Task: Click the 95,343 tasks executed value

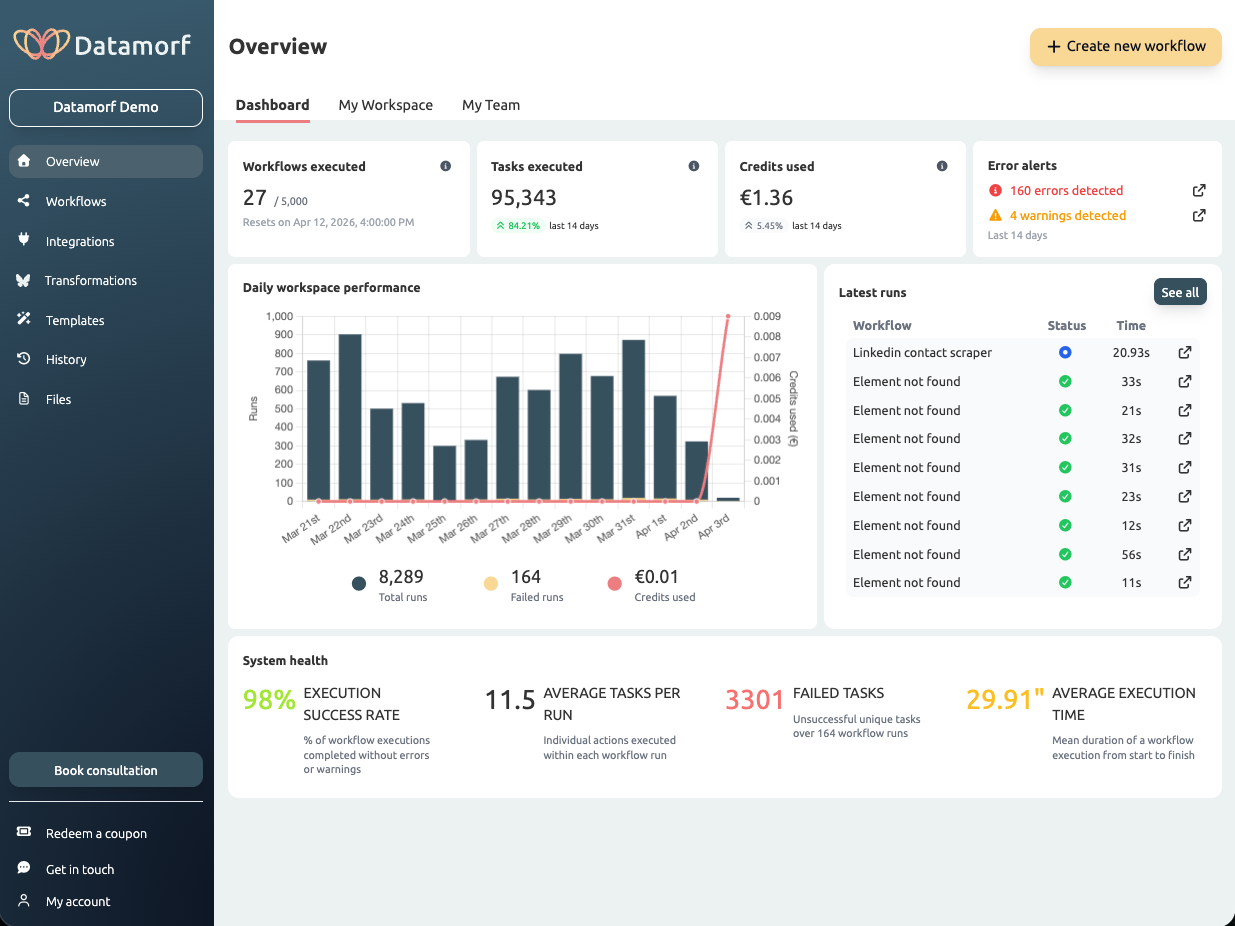Action: click(x=524, y=198)
